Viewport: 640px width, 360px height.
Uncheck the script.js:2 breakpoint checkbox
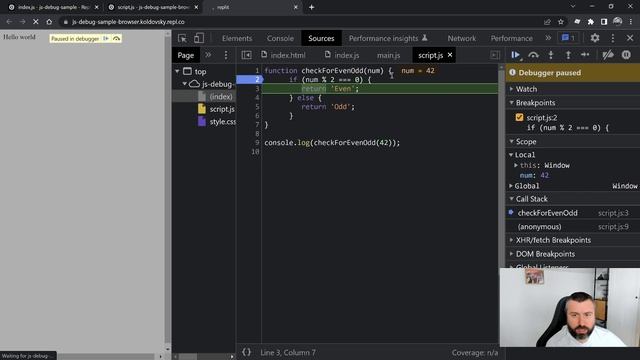pos(519,117)
